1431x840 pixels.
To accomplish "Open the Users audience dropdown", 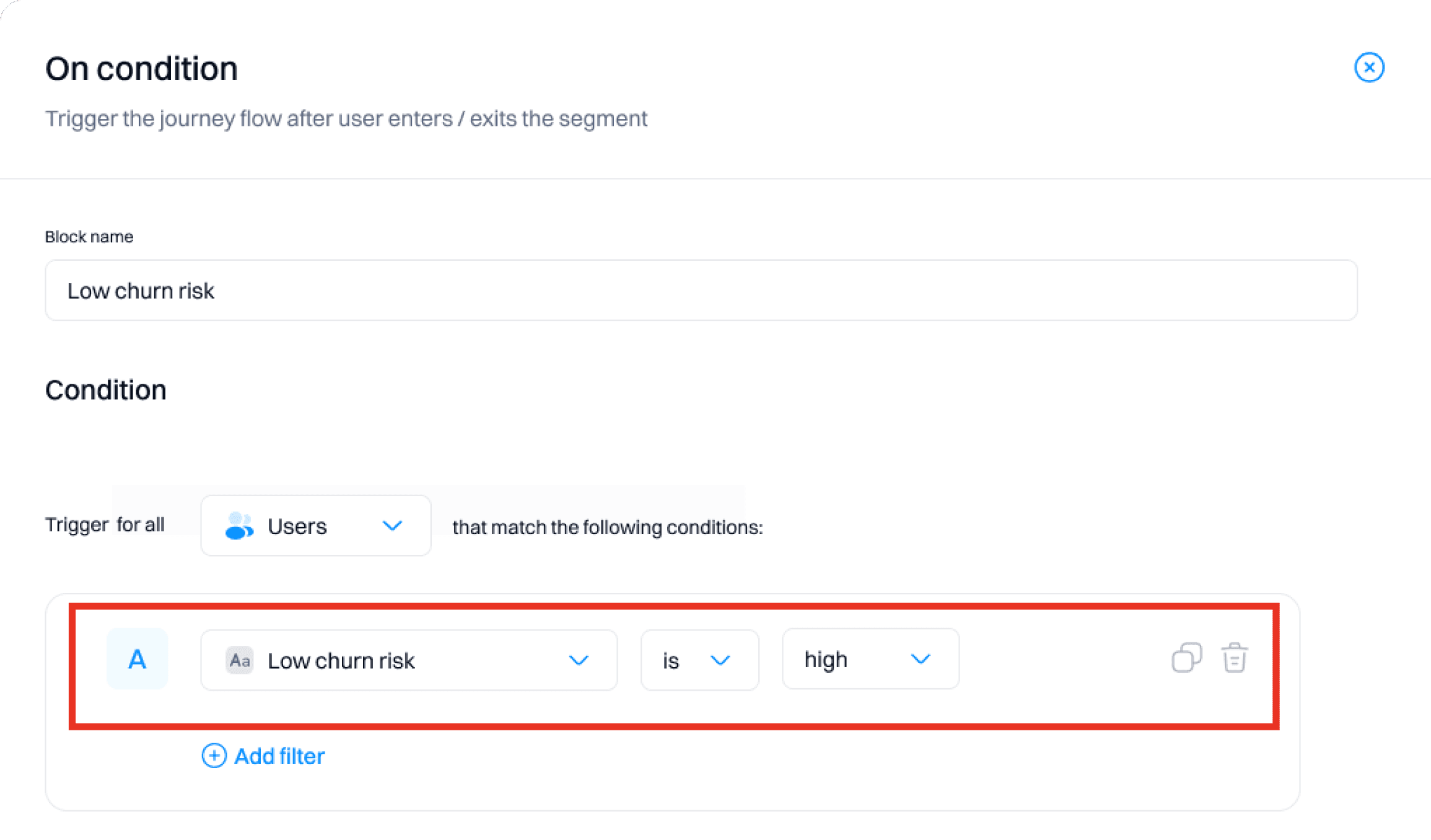I will click(315, 526).
